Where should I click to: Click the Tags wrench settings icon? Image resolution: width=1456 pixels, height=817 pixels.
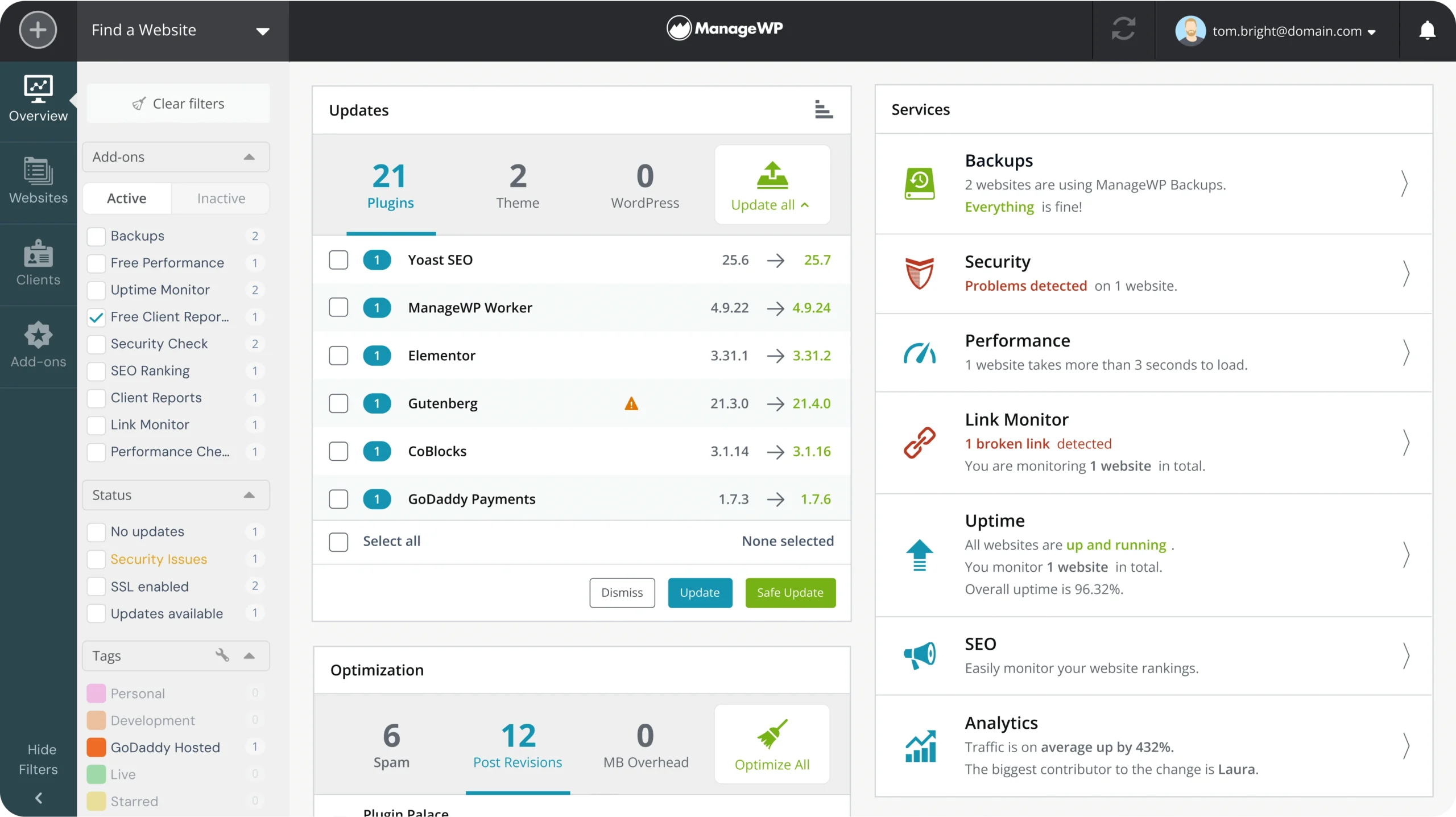[x=222, y=655]
